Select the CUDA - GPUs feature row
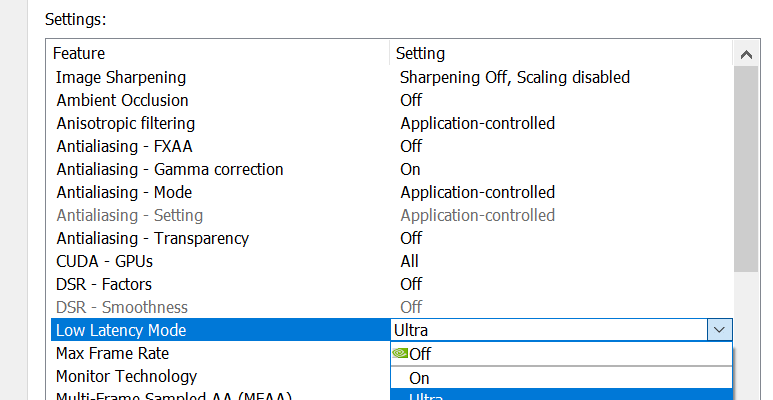The width and height of the screenshot is (773, 400). 105,261
